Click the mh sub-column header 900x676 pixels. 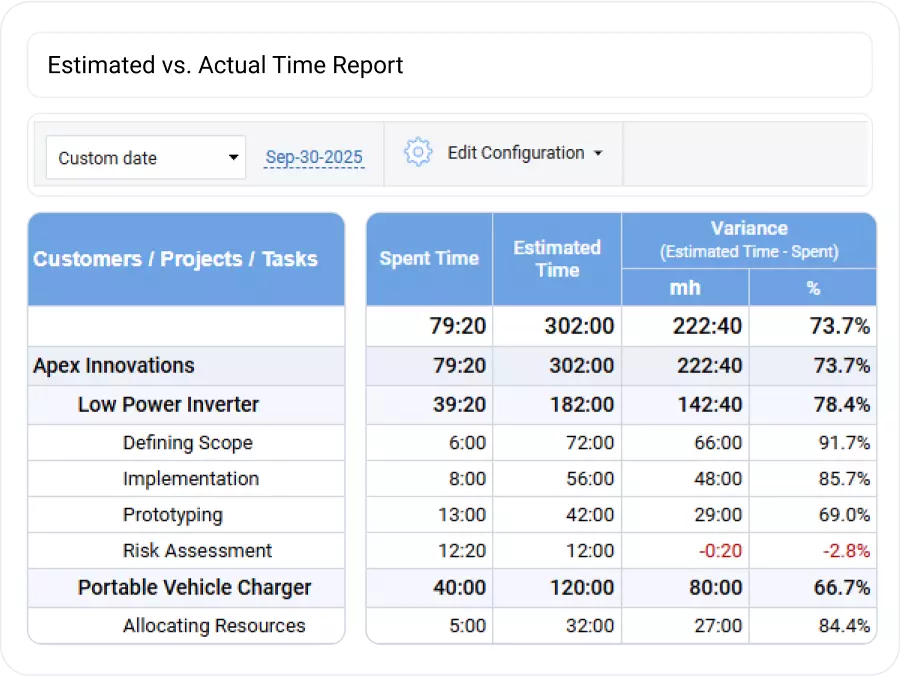[684, 287]
